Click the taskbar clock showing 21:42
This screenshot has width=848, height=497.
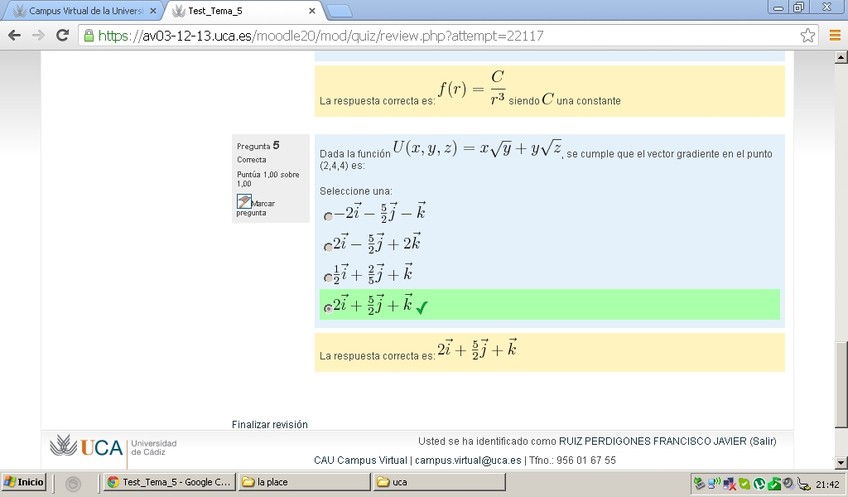tap(828, 483)
